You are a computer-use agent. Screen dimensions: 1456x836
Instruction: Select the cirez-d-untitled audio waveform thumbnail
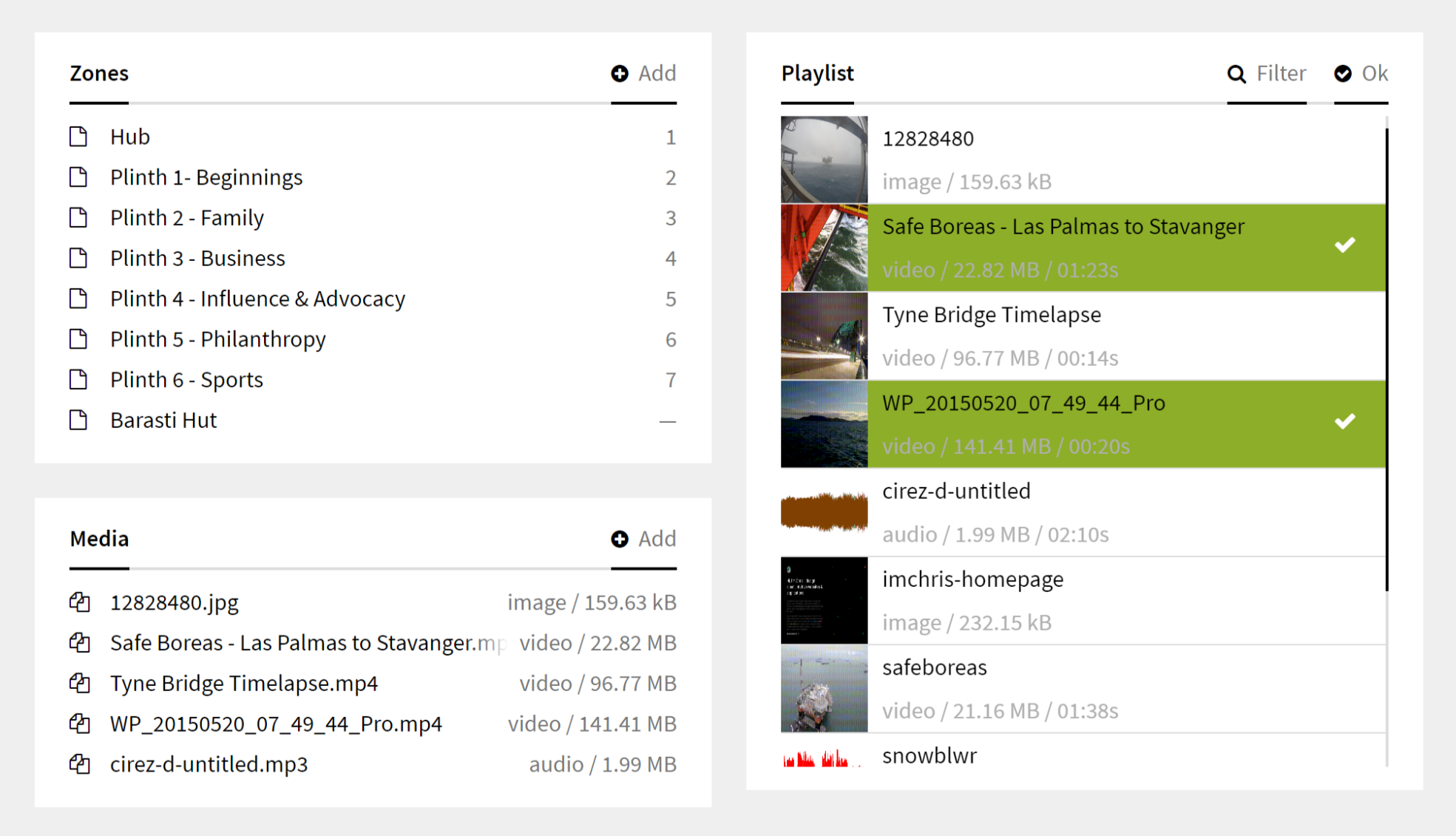click(824, 512)
